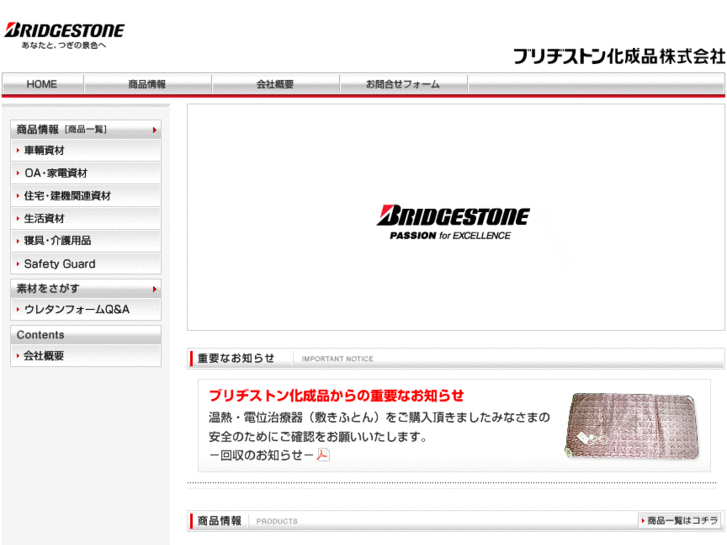727x545 pixels.
Task: Open 寝具・介護用品 category link
Action: [86, 241]
